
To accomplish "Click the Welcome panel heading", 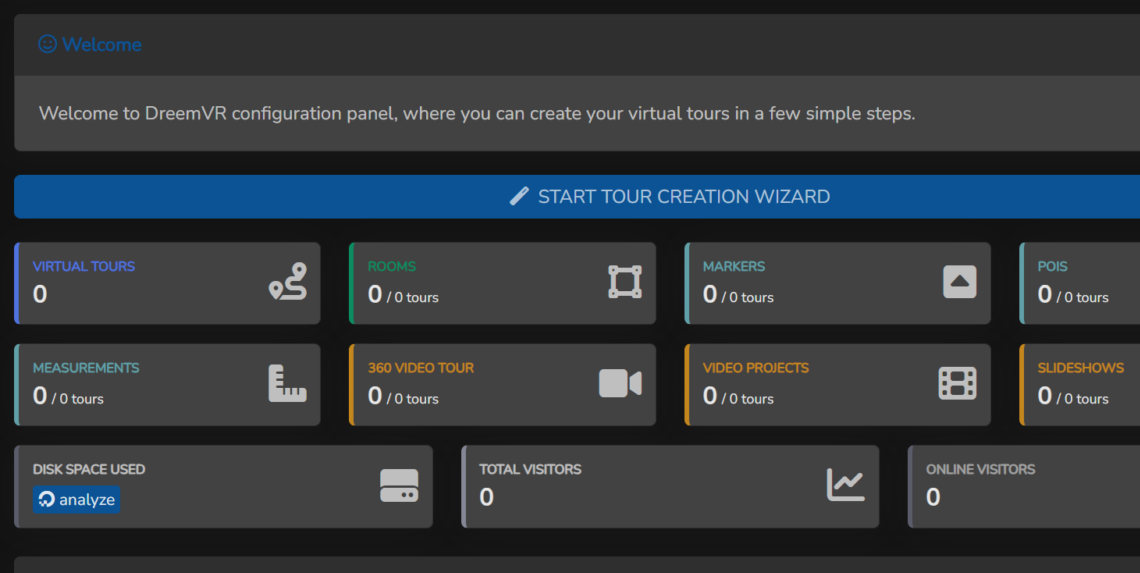I will (x=101, y=44).
